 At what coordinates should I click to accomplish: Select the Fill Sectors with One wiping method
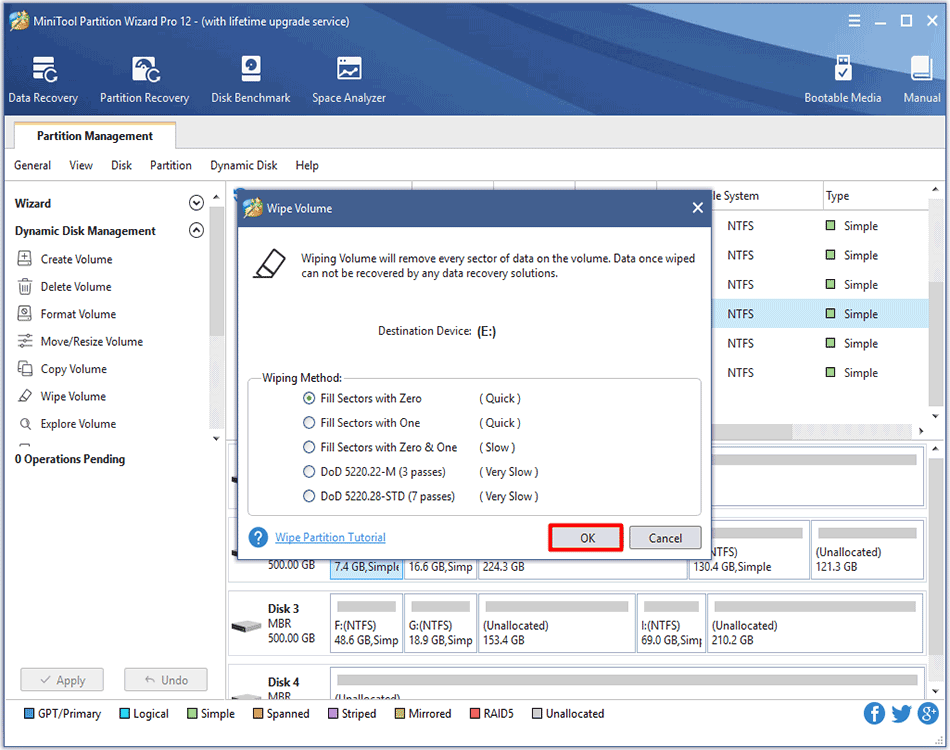tap(309, 422)
